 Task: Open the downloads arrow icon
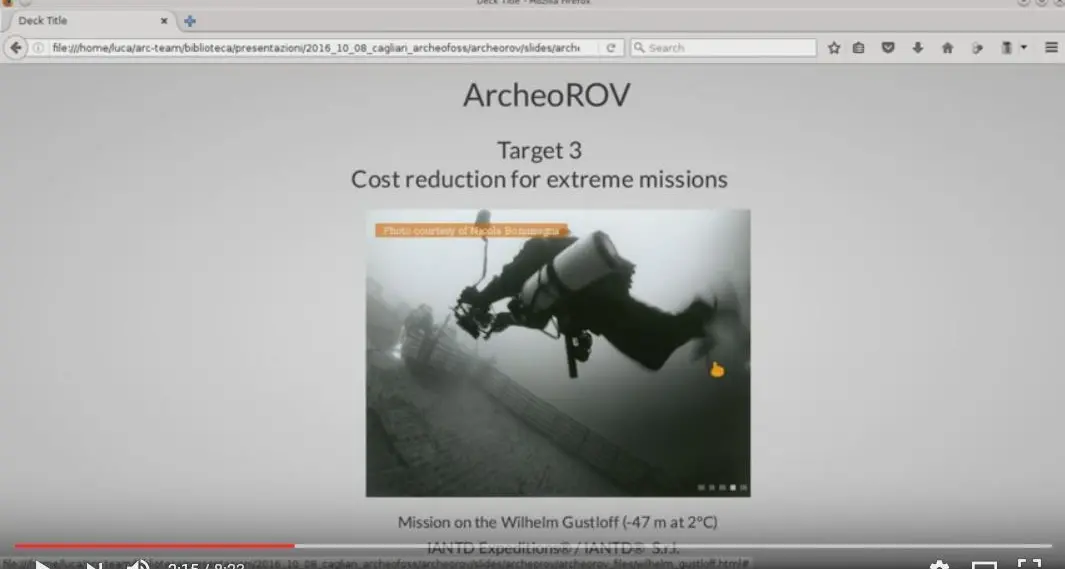click(x=918, y=48)
